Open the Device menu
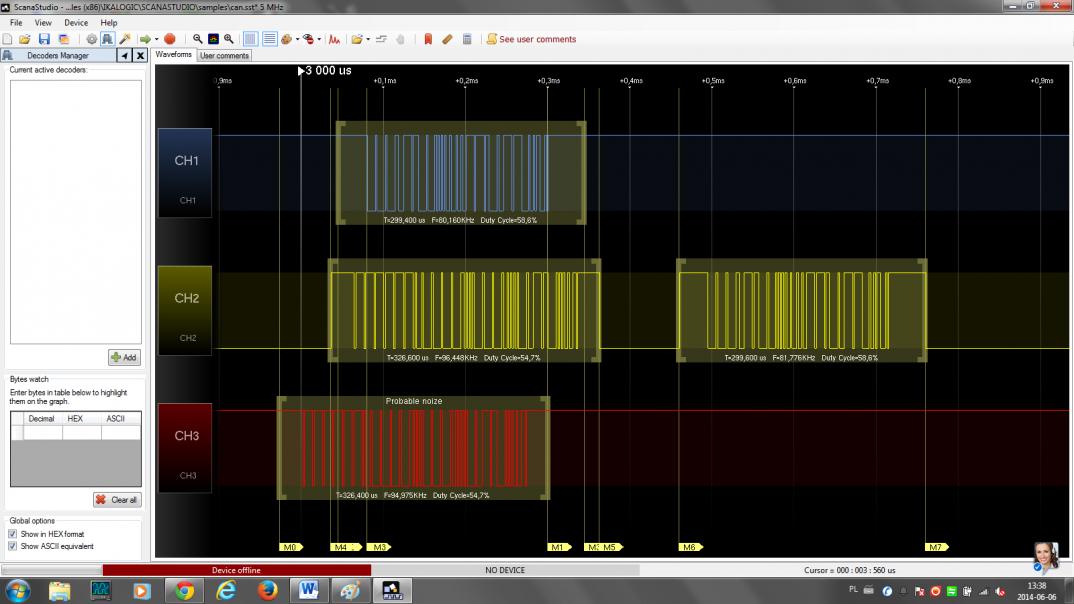This screenshot has height=604, width=1074. [76, 23]
